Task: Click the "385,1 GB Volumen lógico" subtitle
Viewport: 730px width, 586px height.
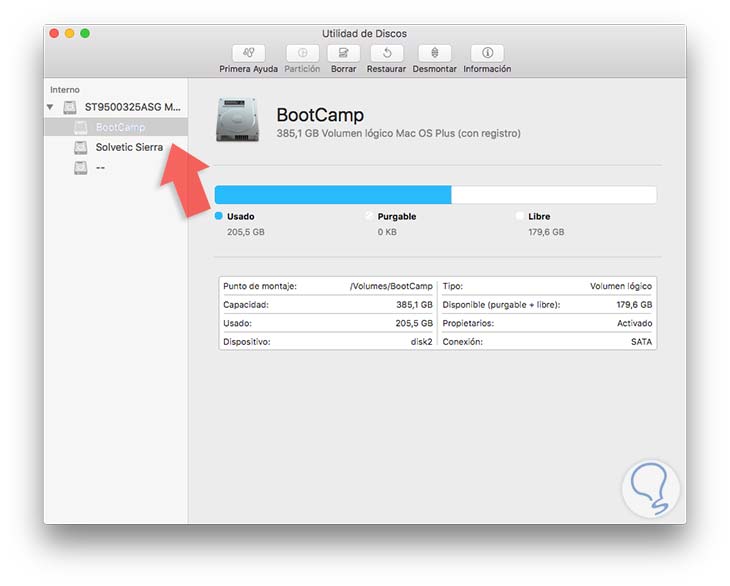Action: [399, 134]
